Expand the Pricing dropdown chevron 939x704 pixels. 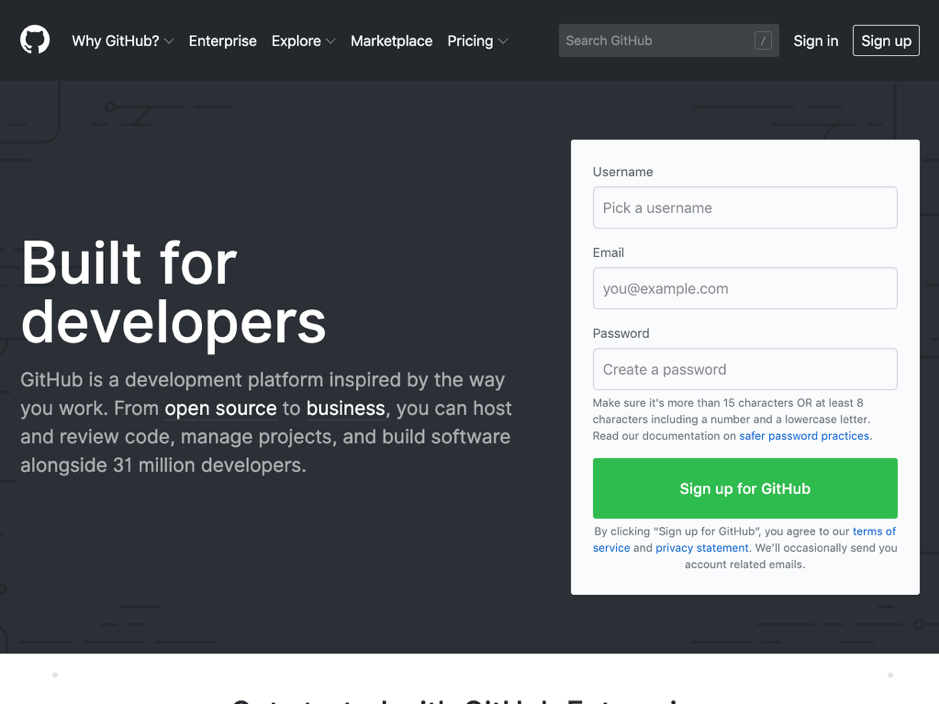[502, 41]
